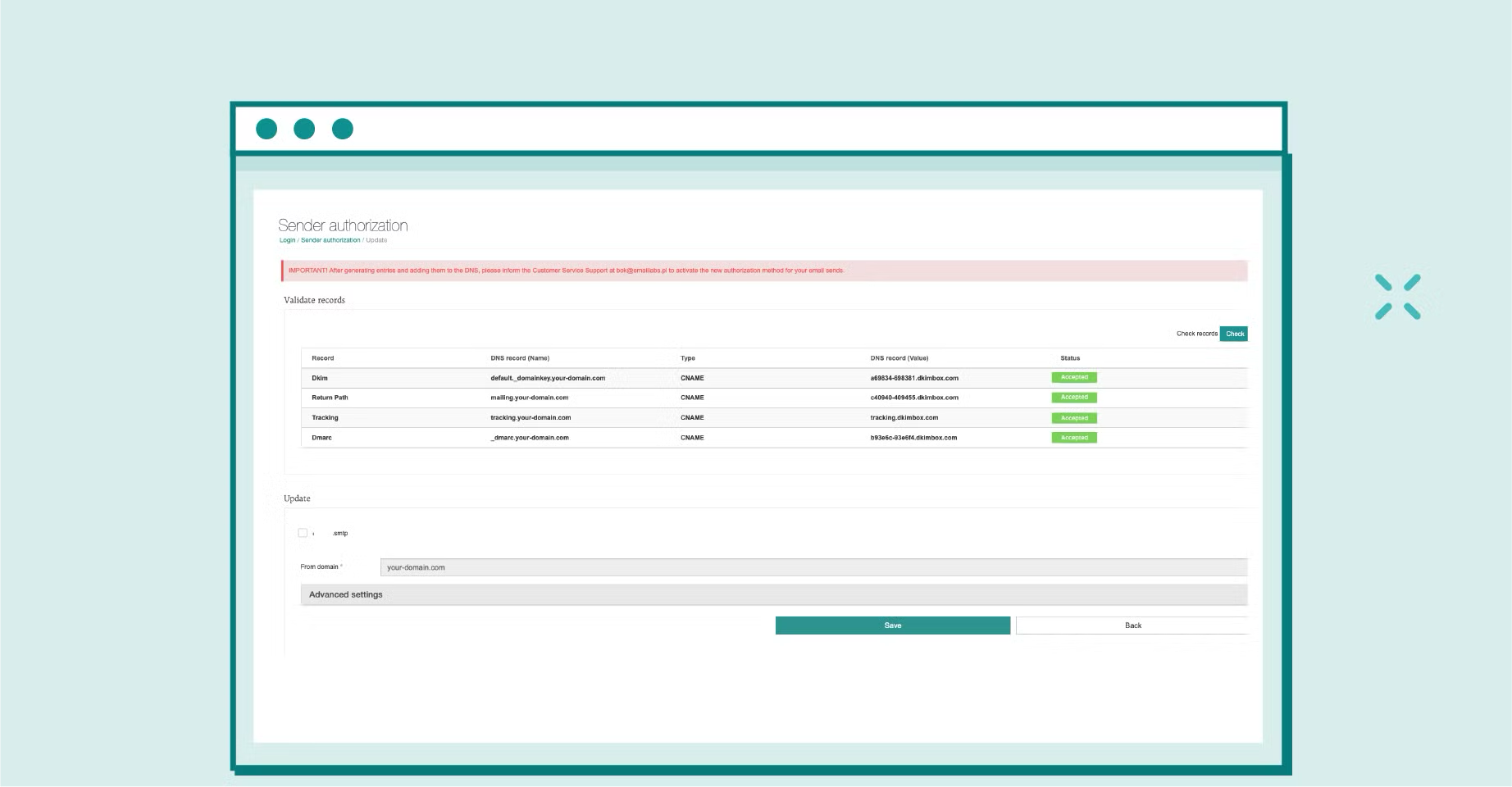Click the default._domainkey.your-domain.com record name
Screen dimensions: 1512x787
pos(548,378)
